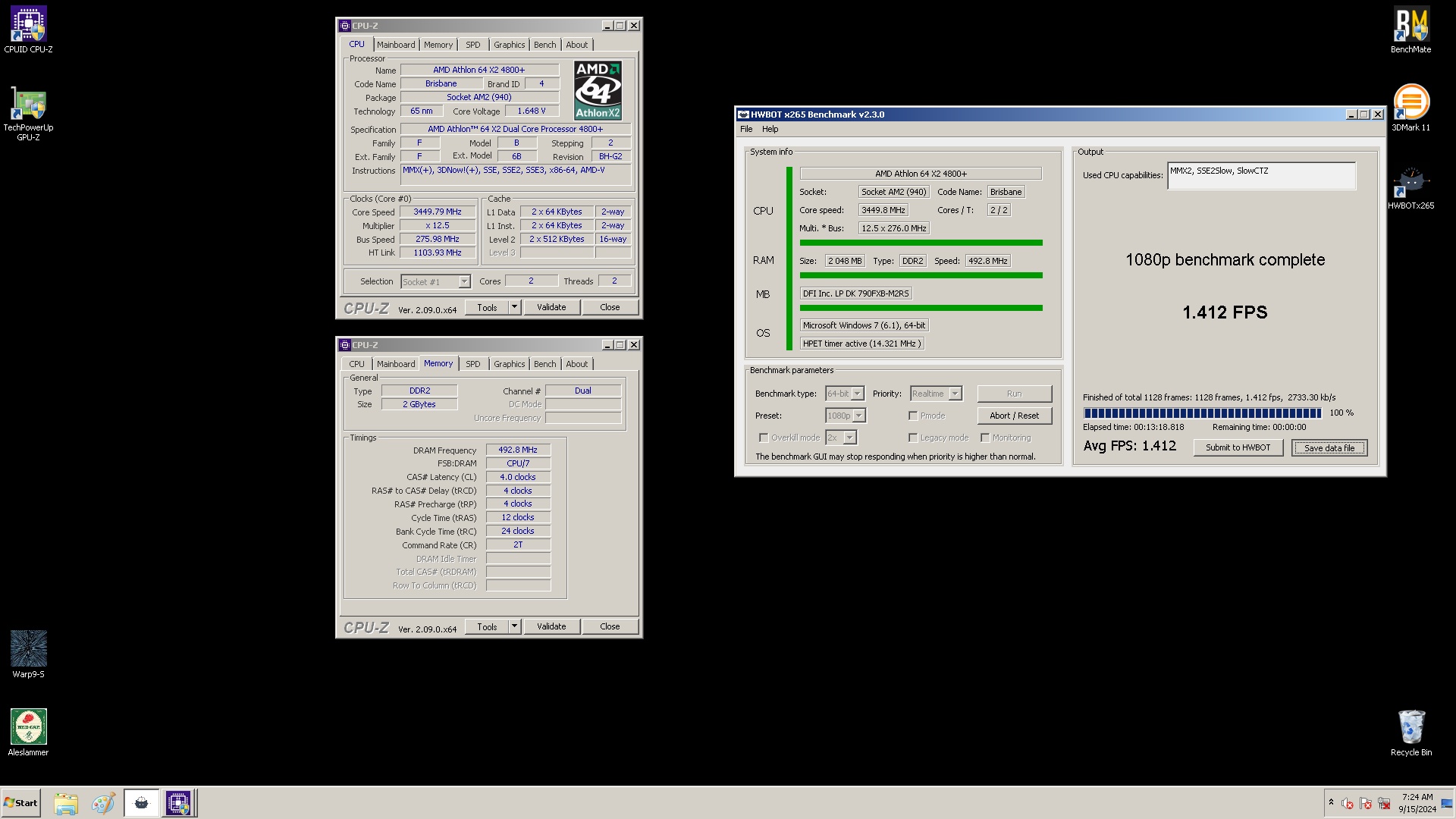The height and width of the screenshot is (819, 1456).
Task: Click the network tray icon with red X
Action: [x=1384, y=803]
